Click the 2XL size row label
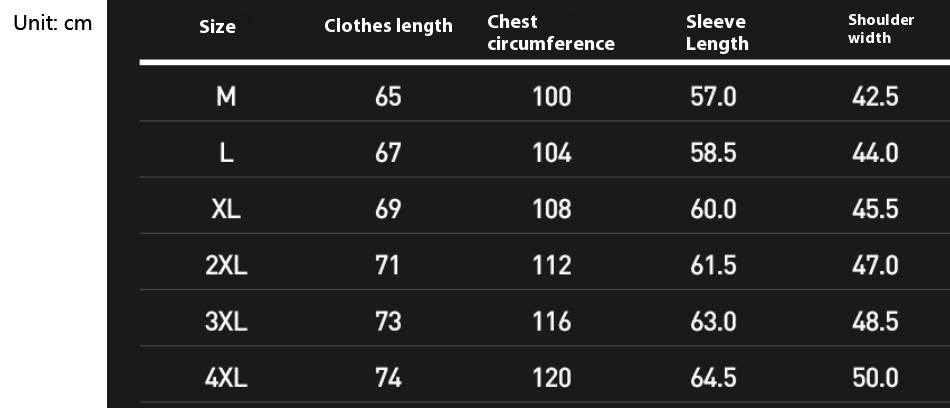Image resolution: width=950 pixels, height=408 pixels. (x=226, y=266)
